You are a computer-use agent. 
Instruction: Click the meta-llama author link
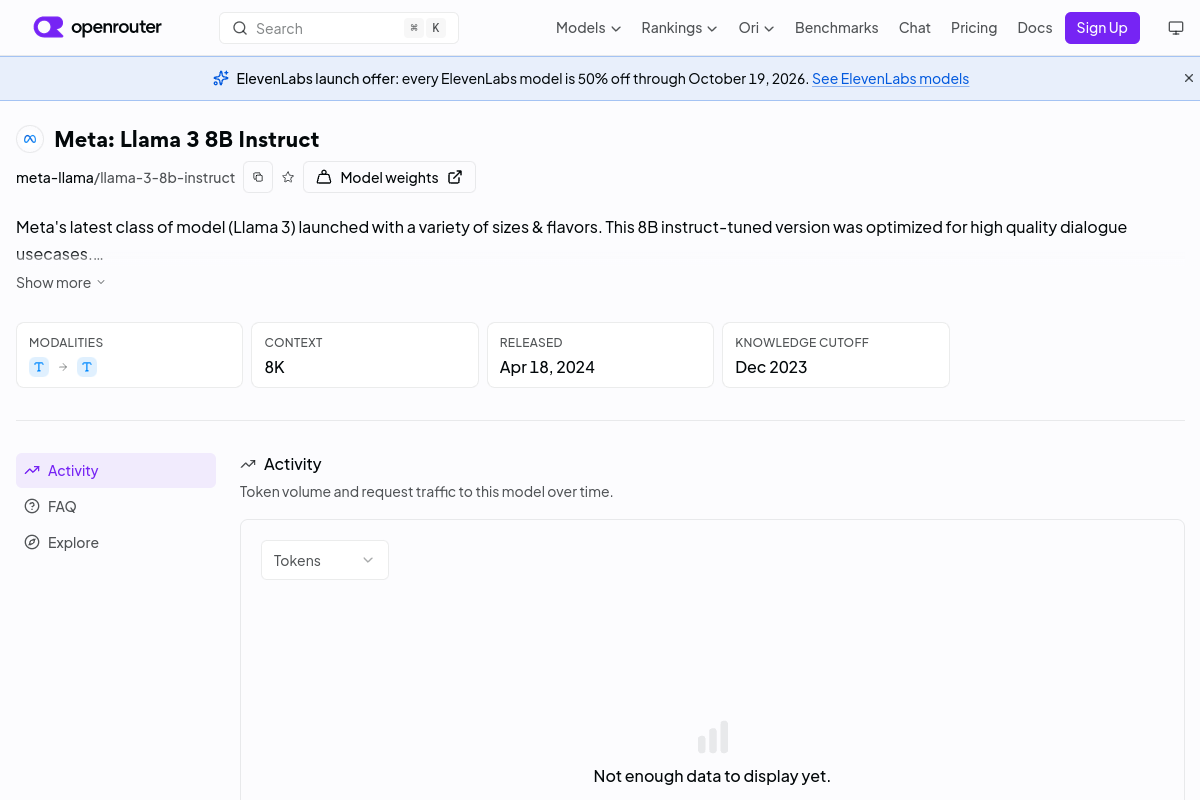[x=55, y=178]
